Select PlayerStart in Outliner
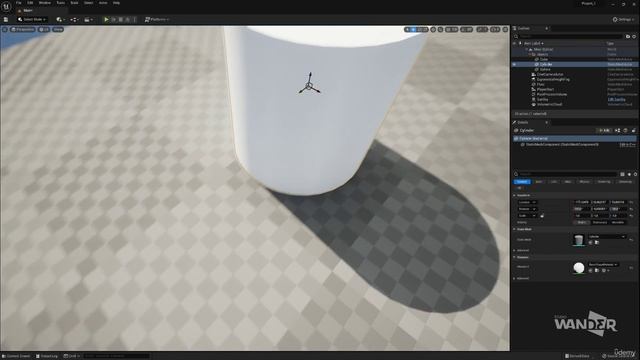 [x=545, y=89]
